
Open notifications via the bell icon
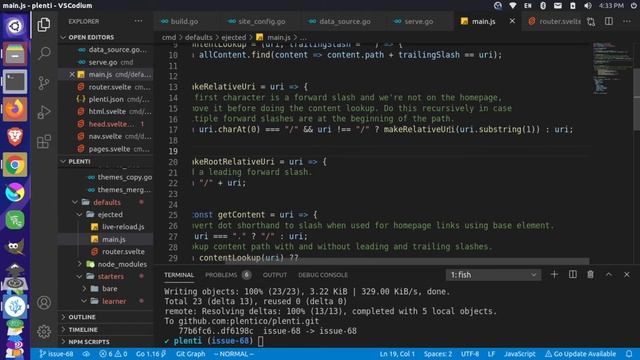click(629, 354)
